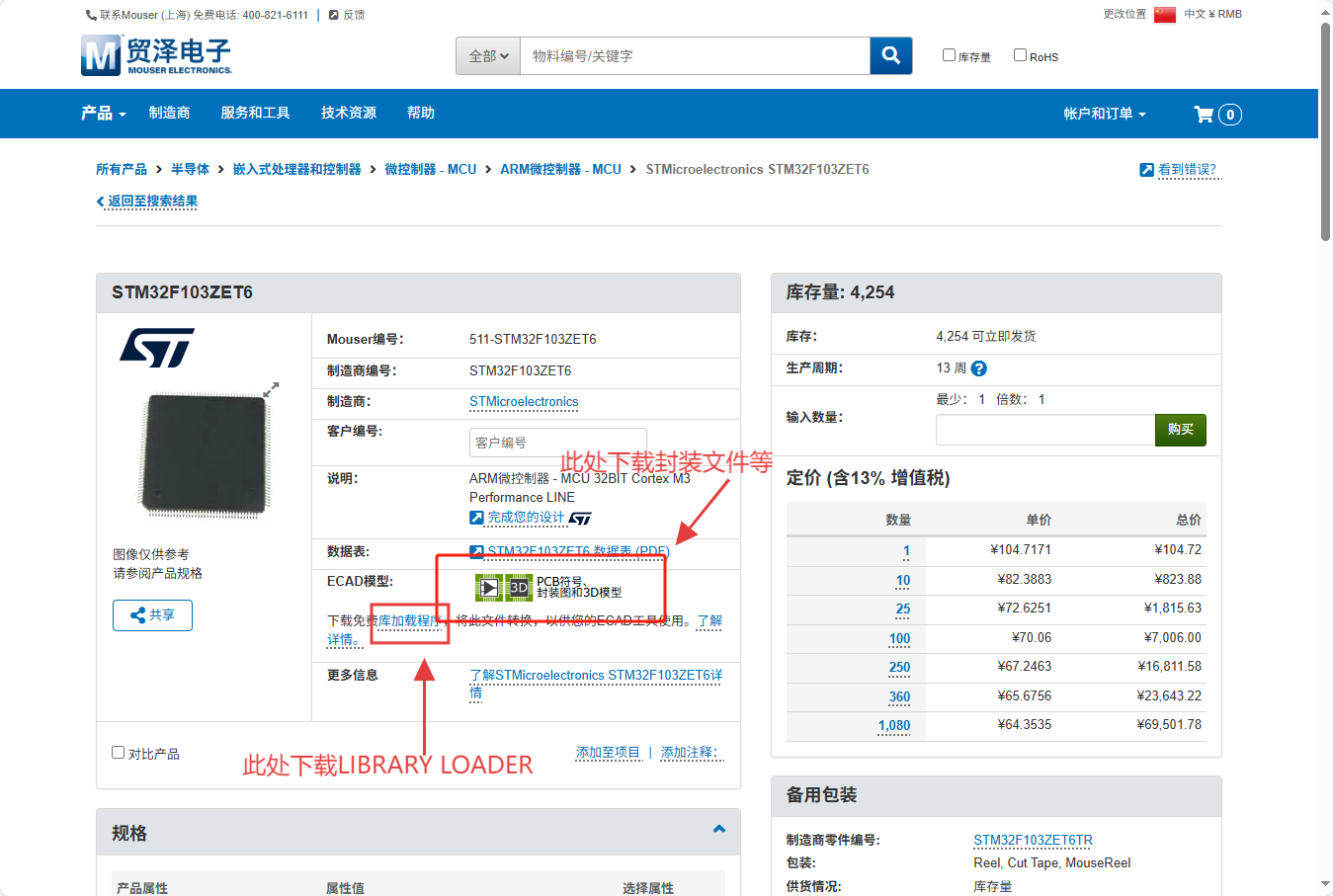1333x896 pixels.
Task: Click the STM32F103ZET6 数据表 (PDF) link
Action: 578,551
